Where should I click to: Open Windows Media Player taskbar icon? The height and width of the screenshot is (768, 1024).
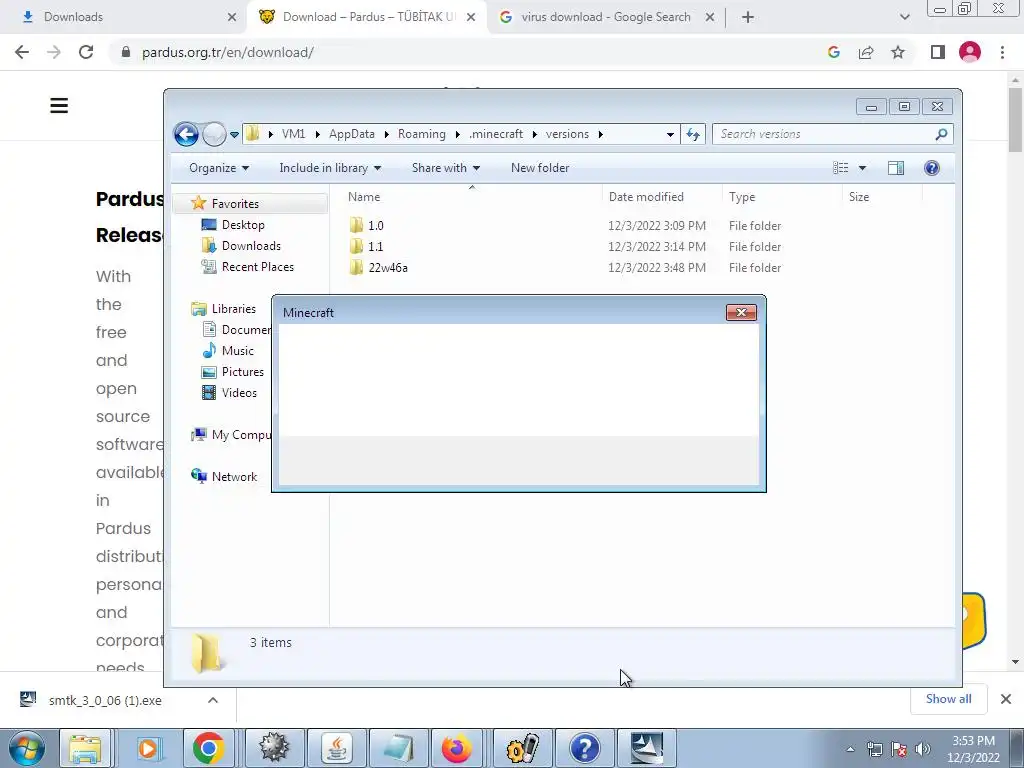click(148, 748)
